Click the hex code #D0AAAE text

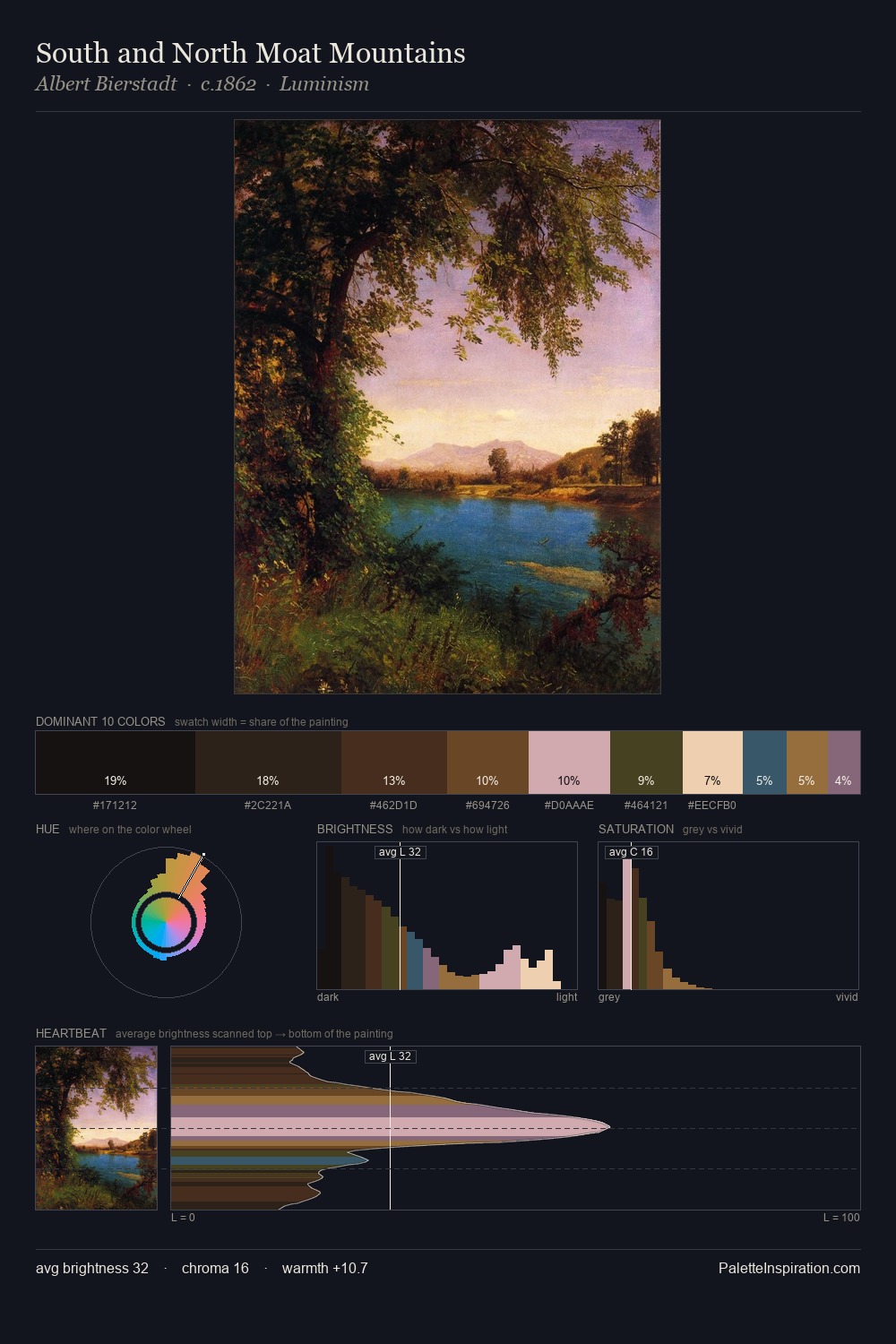point(569,806)
